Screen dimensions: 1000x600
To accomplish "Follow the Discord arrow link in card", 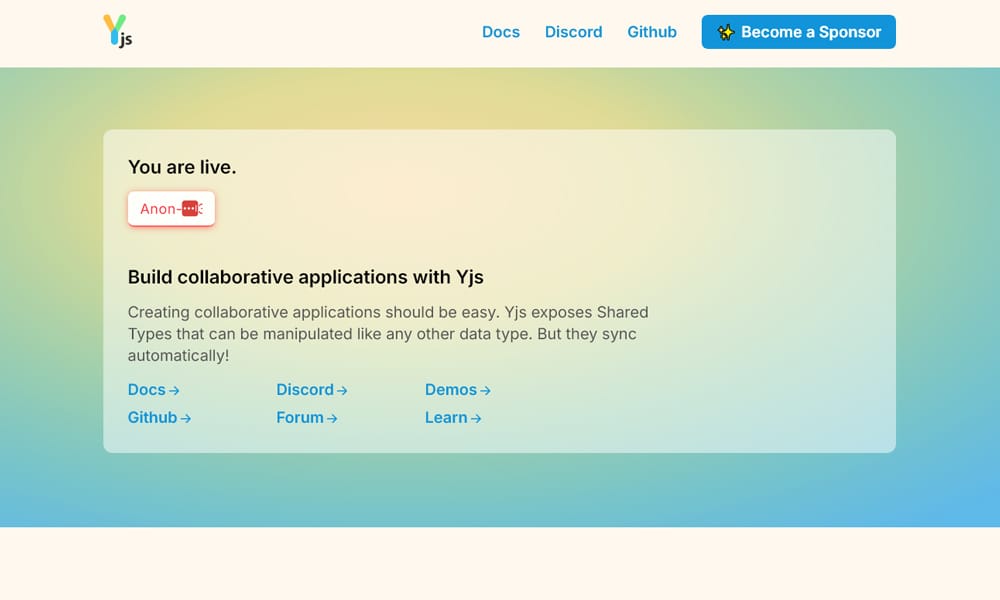I will [312, 390].
